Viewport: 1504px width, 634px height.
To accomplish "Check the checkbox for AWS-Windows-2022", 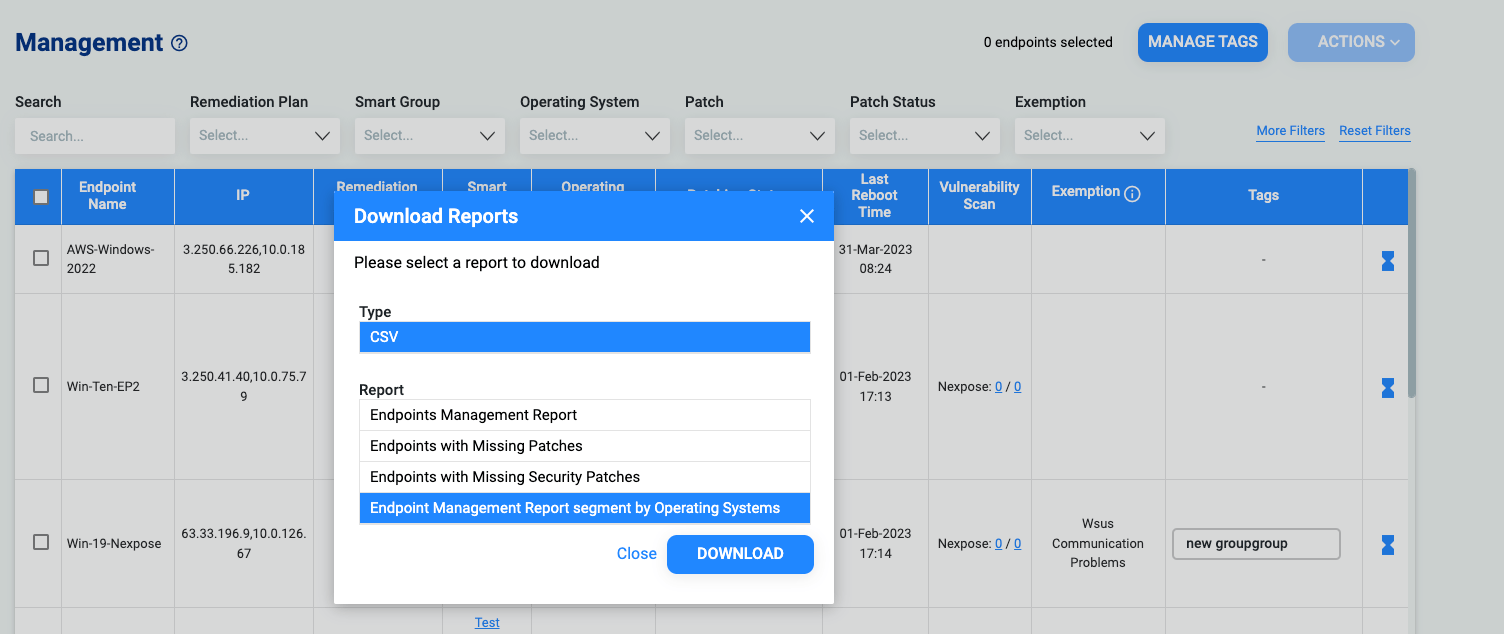I will pyautogui.click(x=40, y=257).
